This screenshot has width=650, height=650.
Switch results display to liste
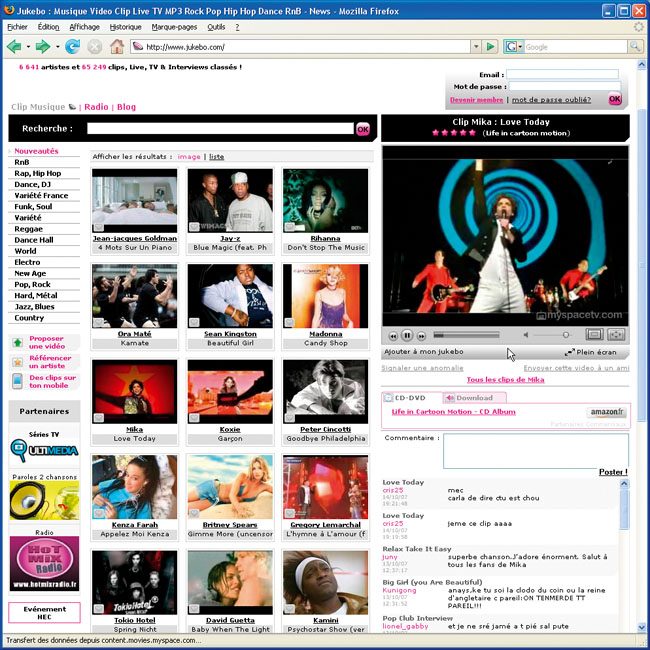pyautogui.click(x=216, y=157)
